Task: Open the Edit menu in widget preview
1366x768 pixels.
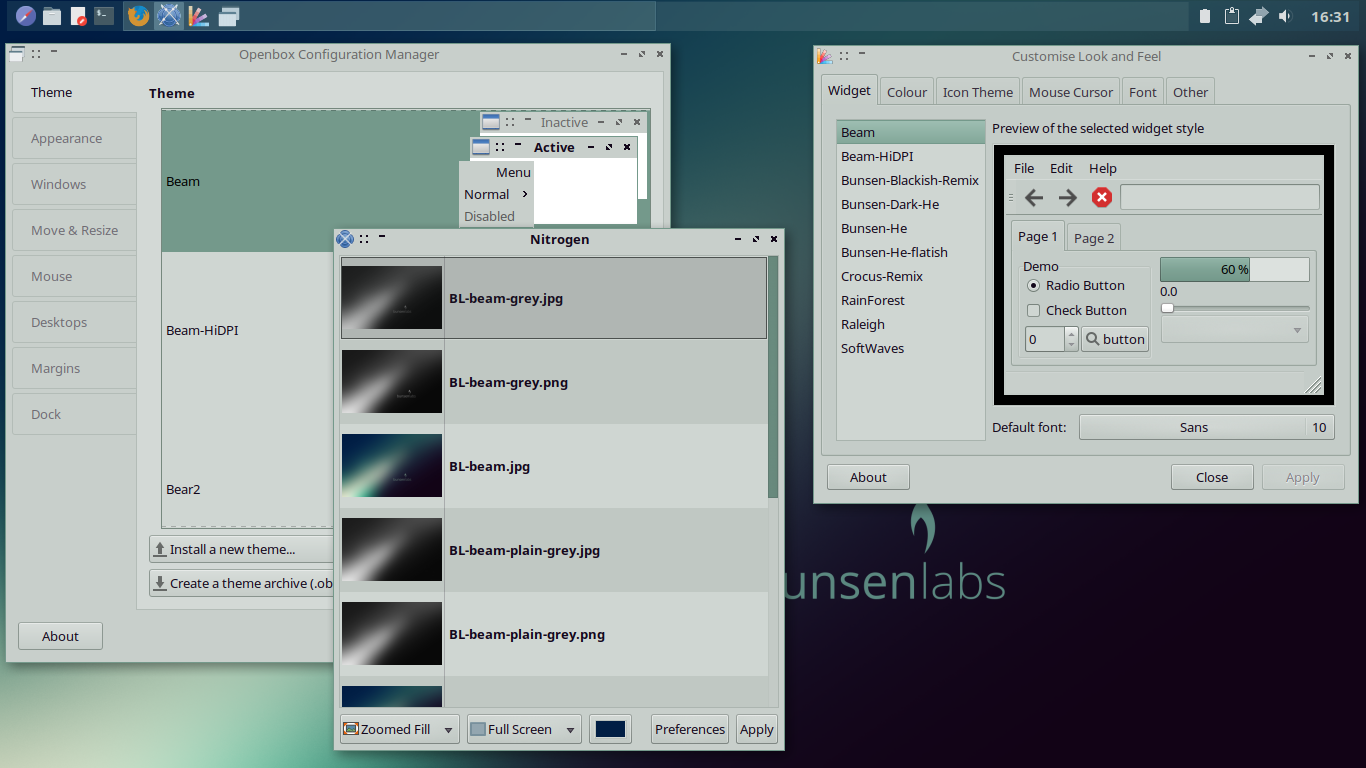Action: [x=1061, y=168]
